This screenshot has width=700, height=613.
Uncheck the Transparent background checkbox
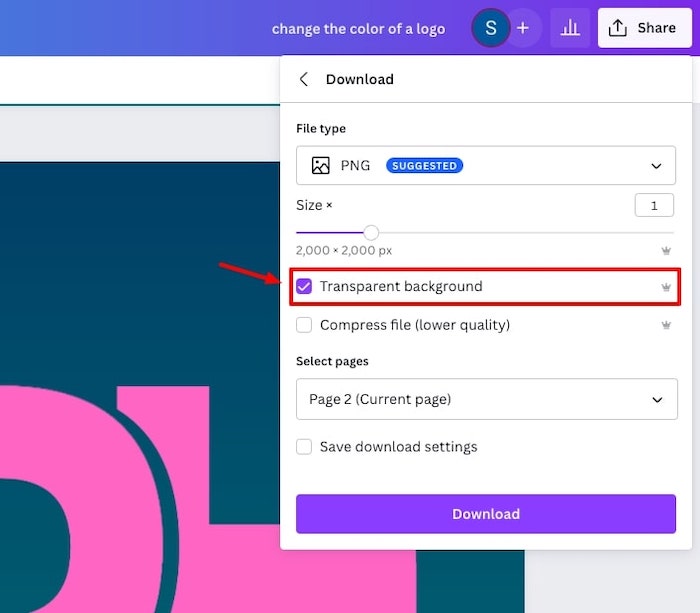point(304,286)
